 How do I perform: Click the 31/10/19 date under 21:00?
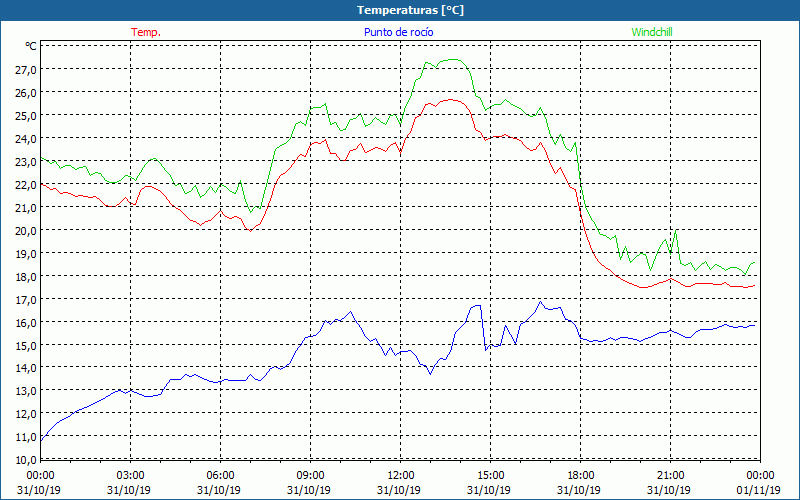[669, 490]
